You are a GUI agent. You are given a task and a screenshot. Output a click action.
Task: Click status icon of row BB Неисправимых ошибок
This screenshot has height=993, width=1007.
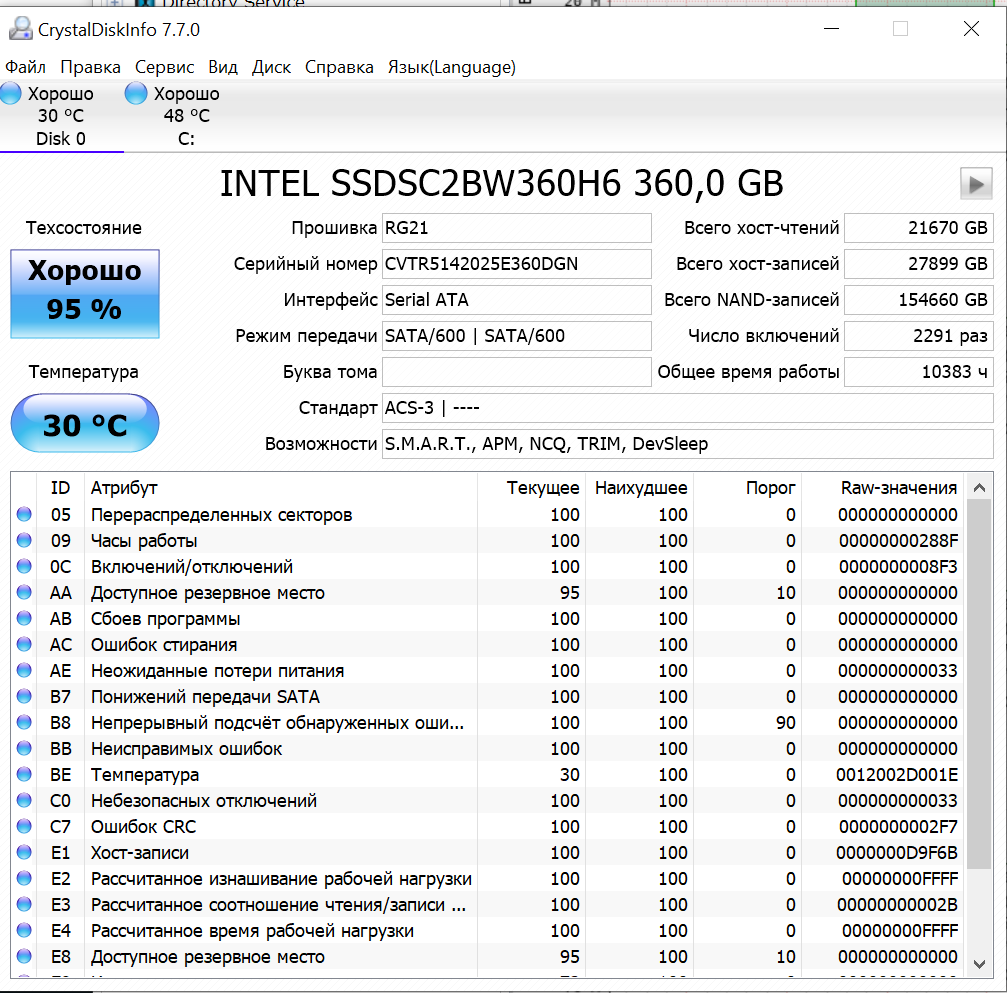(24, 748)
